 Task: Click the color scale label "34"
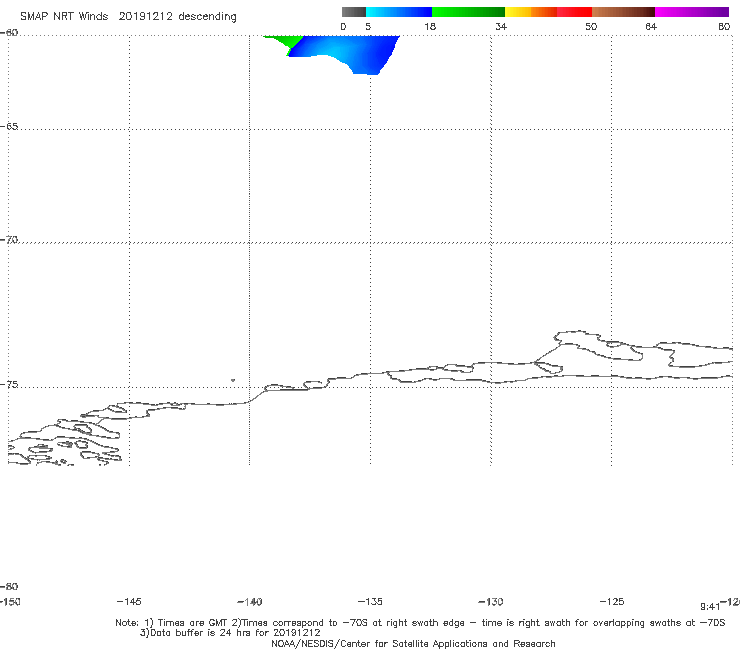point(501,26)
